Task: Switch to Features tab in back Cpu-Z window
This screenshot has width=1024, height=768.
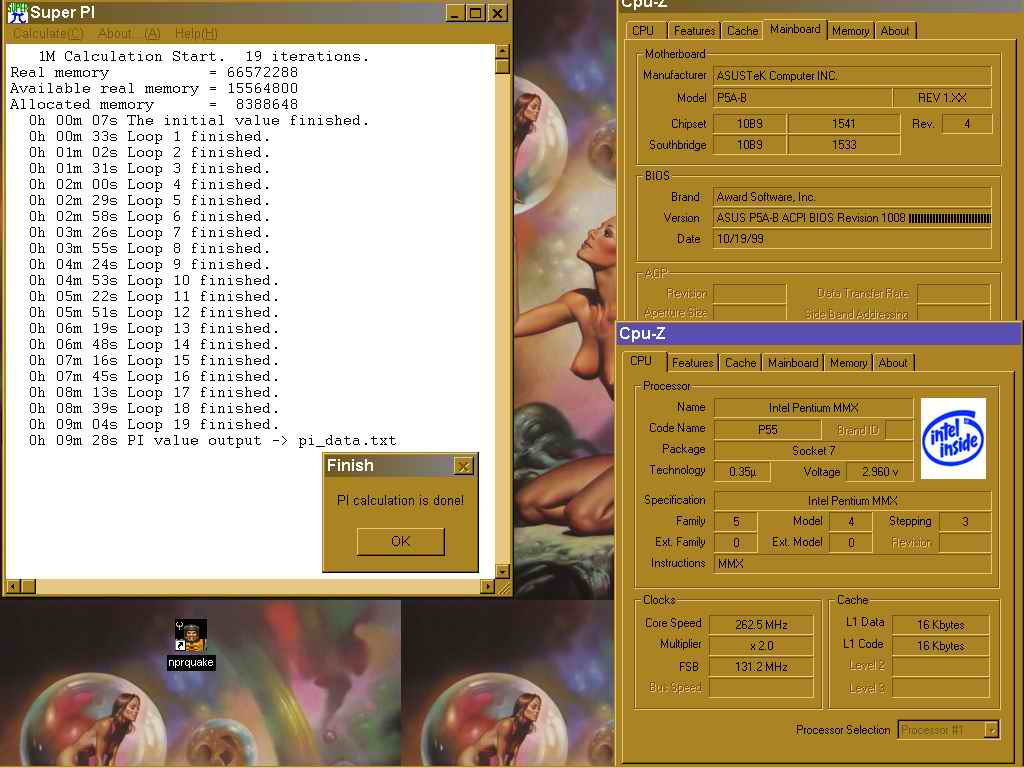Action: pos(694,31)
